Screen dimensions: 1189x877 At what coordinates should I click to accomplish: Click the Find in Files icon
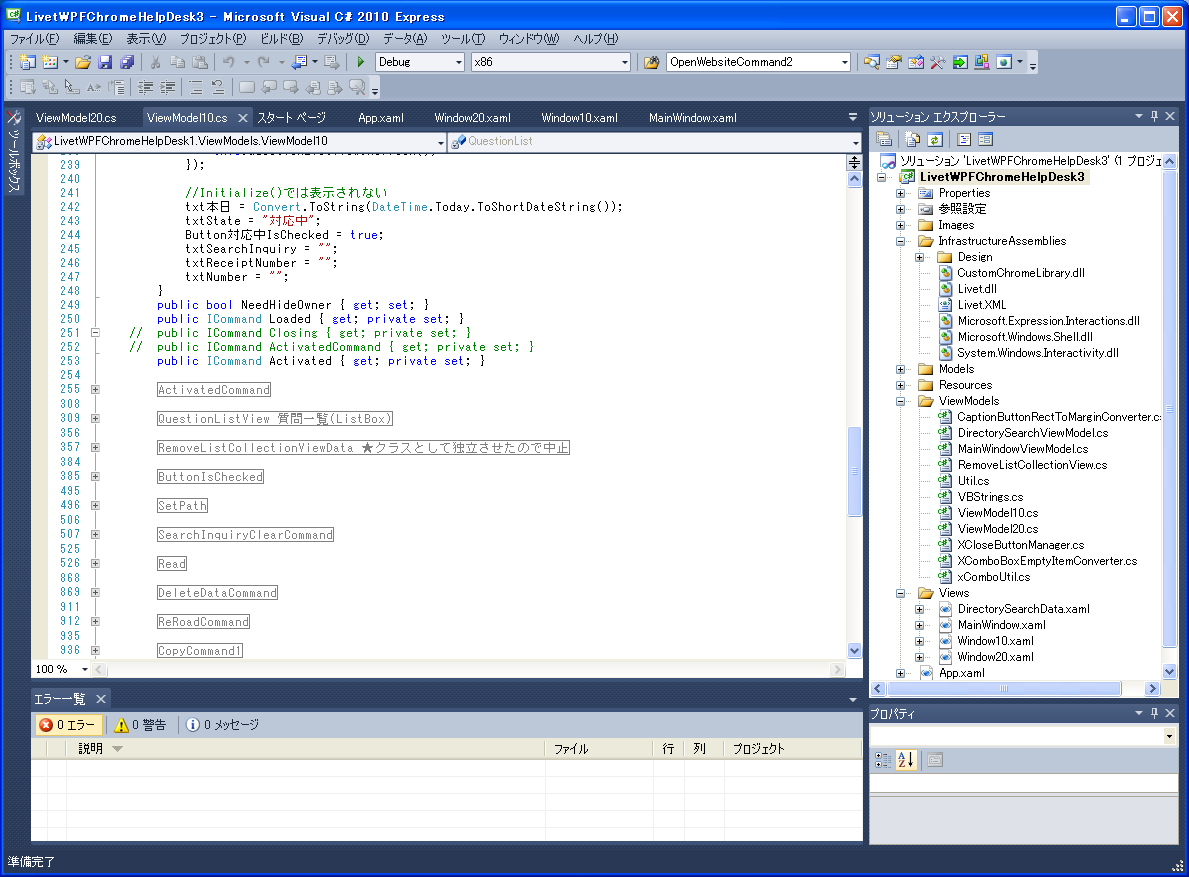pyautogui.click(x=651, y=62)
